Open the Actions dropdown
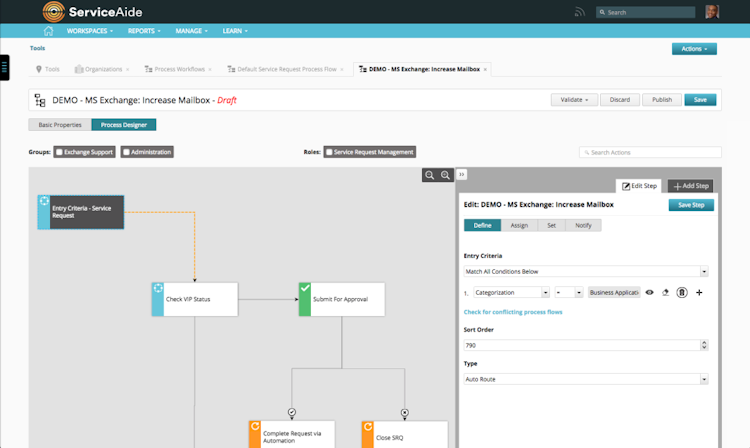Viewport: 750px width, 448px height. pos(694,49)
